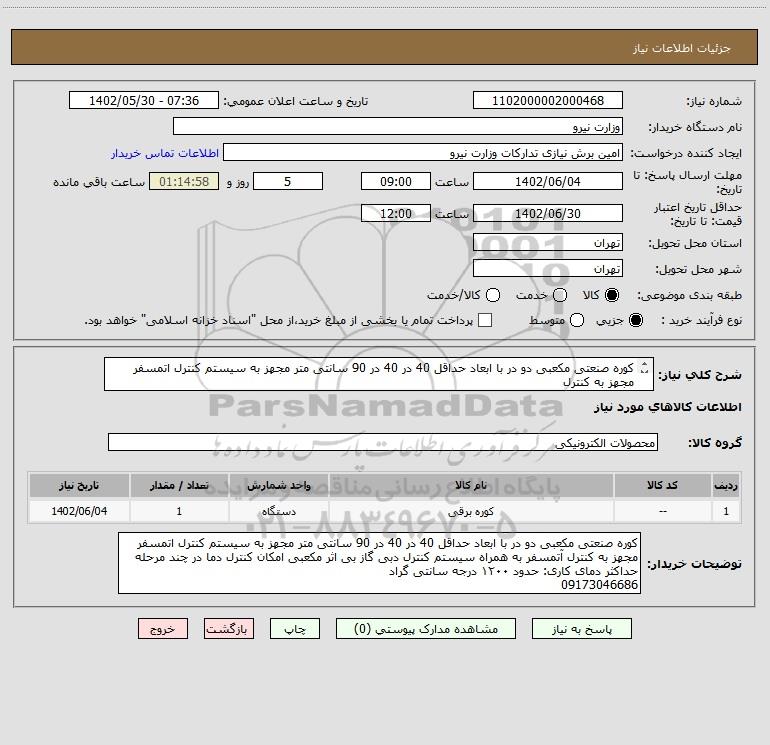Screen dimensions: 770x745
Task: Select the متوسط purchase type radio
Action: click(x=577, y=320)
